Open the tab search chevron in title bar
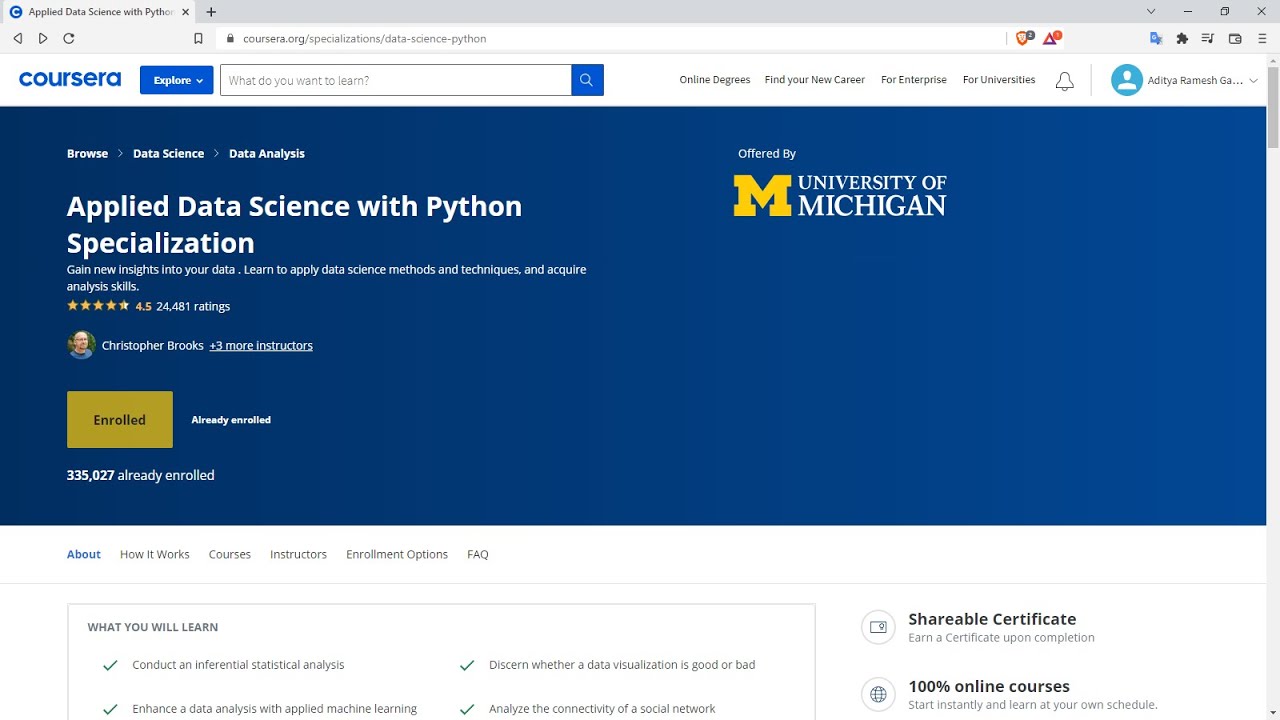 (x=1151, y=12)
